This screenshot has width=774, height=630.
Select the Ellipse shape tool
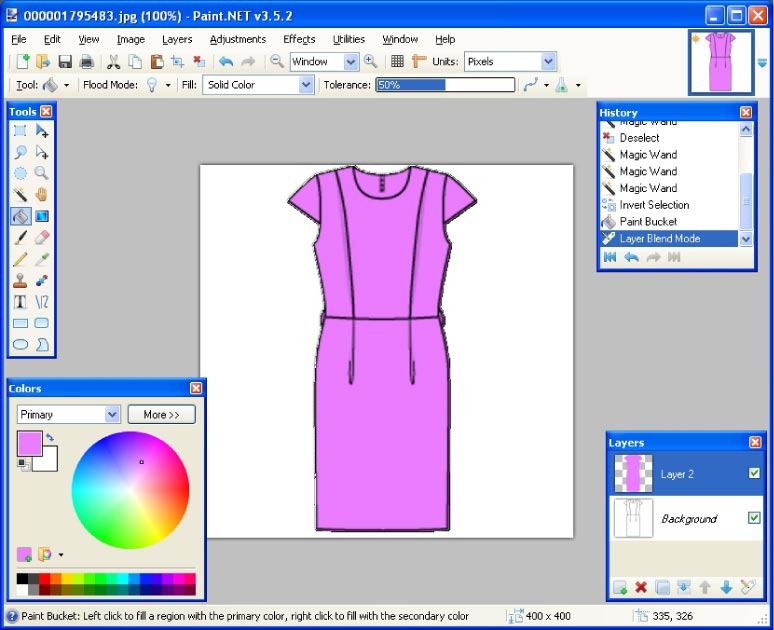(x=20, y=344)
